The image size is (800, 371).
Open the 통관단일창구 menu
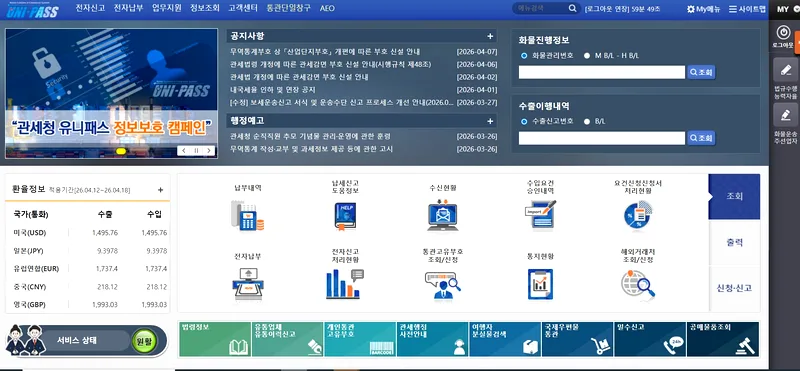pos(288,8)
